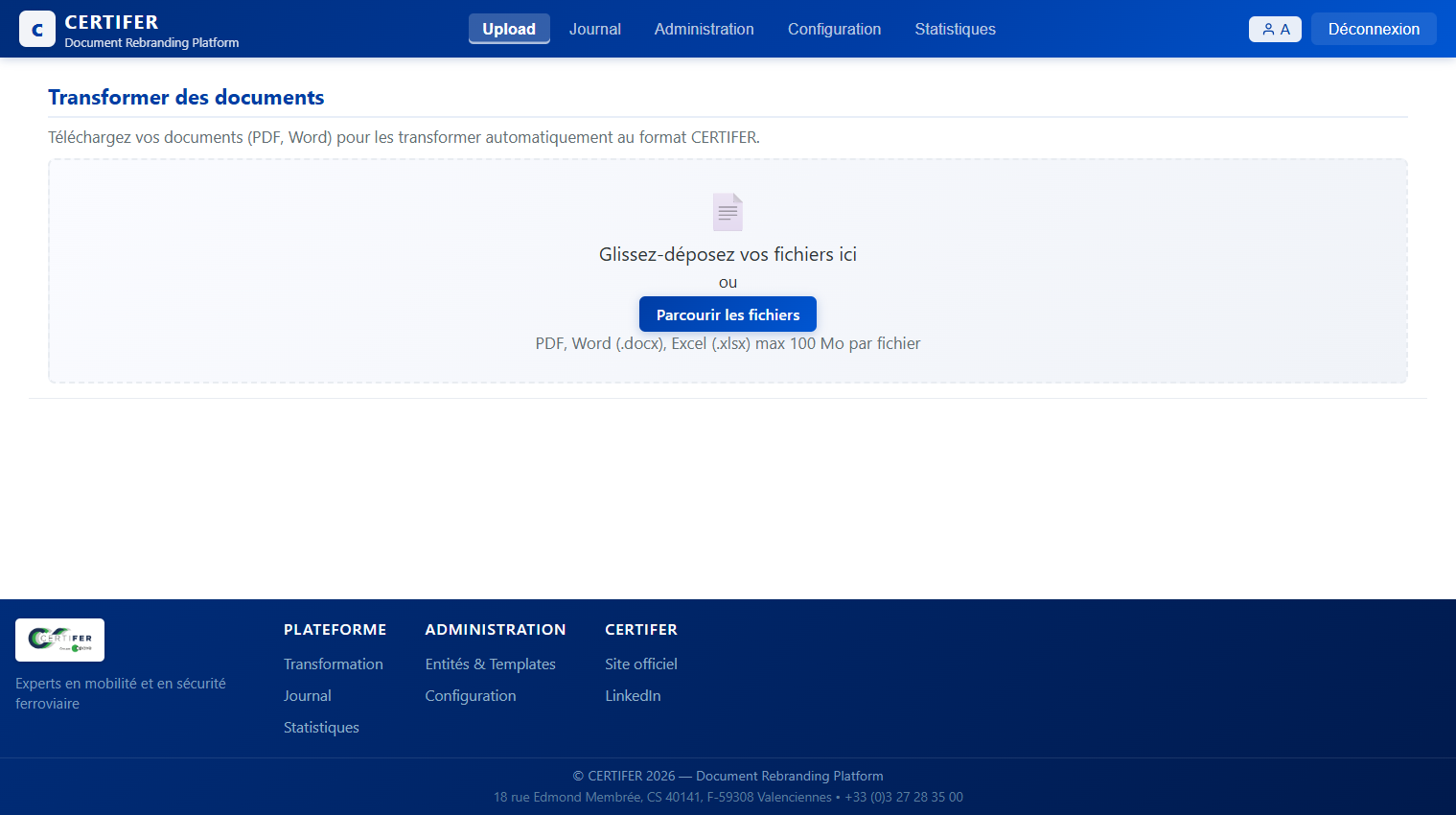Click the CERTIFER logo icon in the navbar
The image size is (1456, 815).
pyautogui.click(x=36, y=29)
